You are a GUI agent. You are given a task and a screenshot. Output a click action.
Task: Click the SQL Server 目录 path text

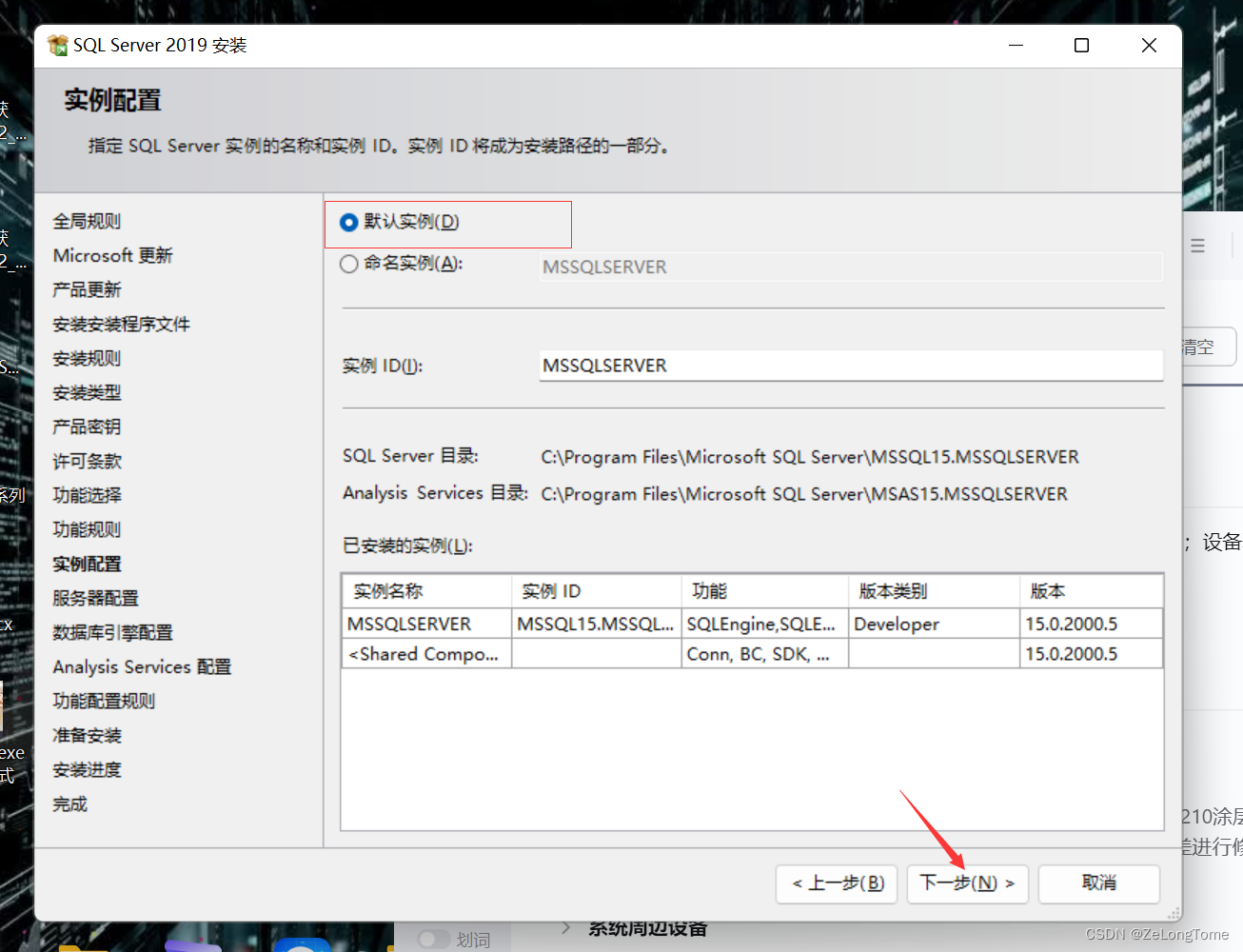pos(810,457)
